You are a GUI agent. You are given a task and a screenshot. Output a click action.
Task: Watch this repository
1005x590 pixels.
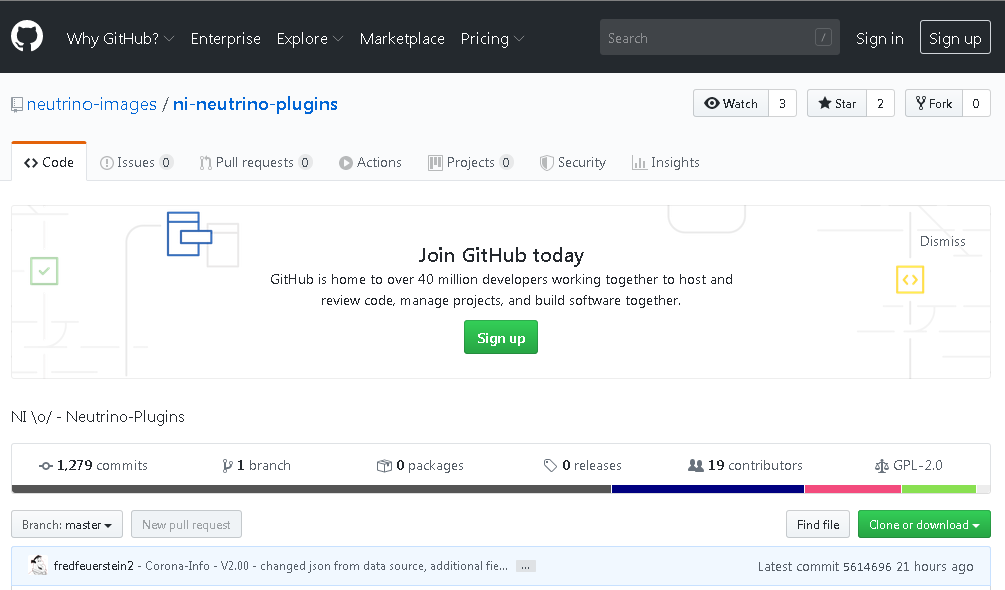click(x=731, y=104)
